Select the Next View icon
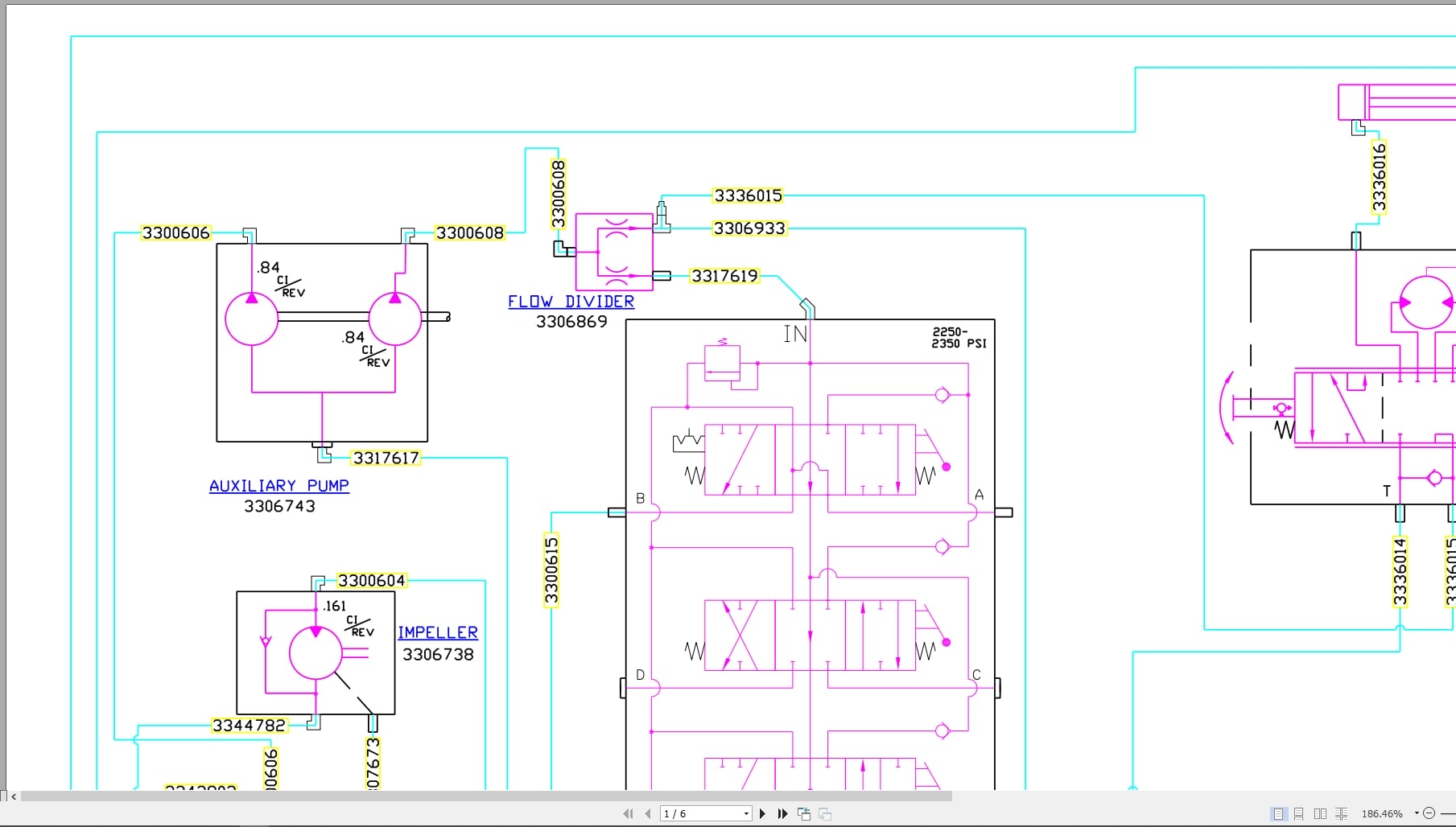The height and width of the screenshot is (827, 1456). [825, 813]
